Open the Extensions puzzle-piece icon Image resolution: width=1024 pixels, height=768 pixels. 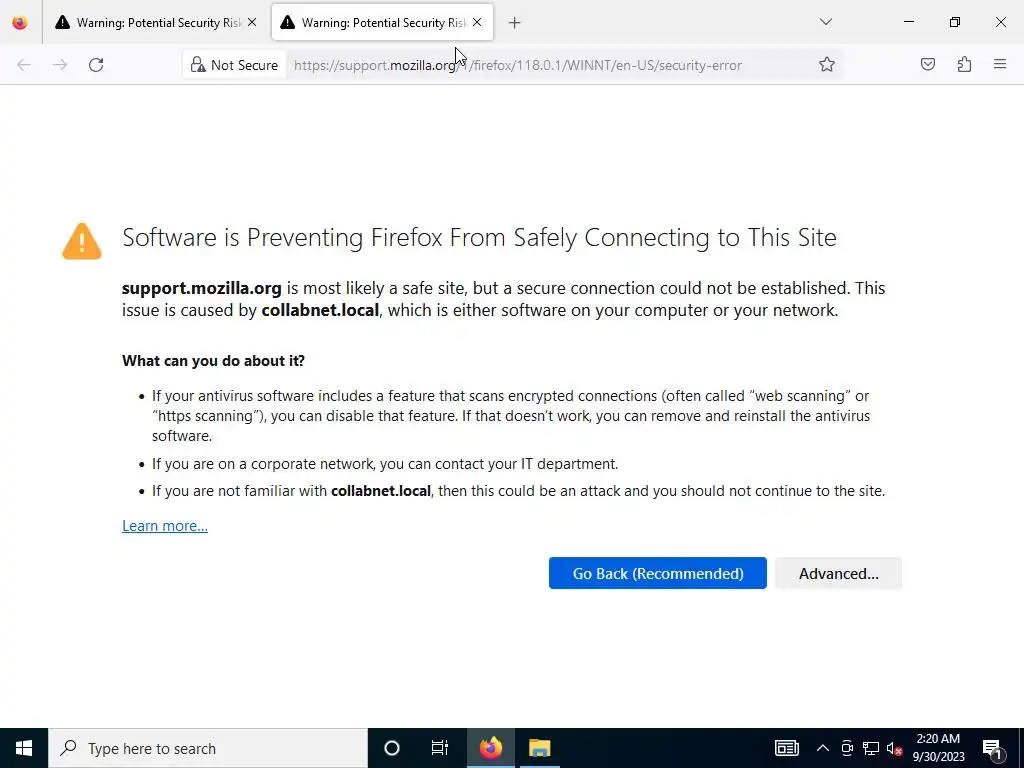click(x=964, y=65)
